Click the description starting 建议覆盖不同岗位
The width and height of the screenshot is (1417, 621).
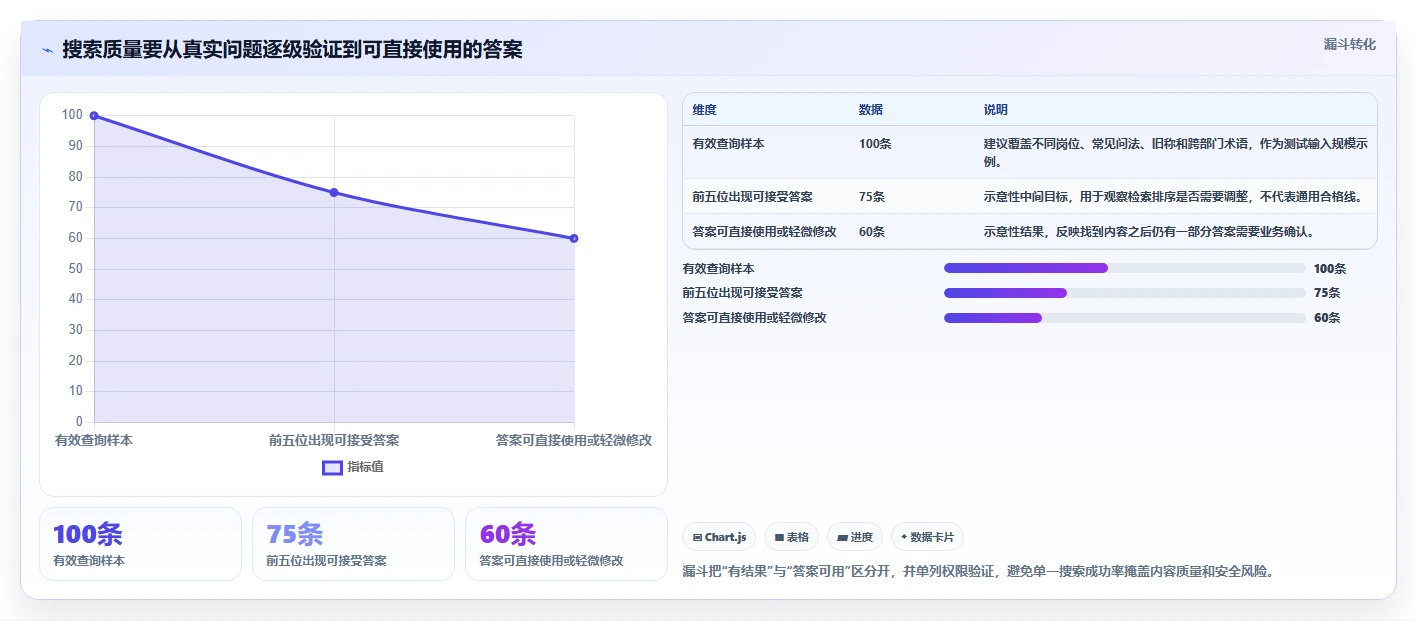pyautogui.click(x=1175, y=153)
